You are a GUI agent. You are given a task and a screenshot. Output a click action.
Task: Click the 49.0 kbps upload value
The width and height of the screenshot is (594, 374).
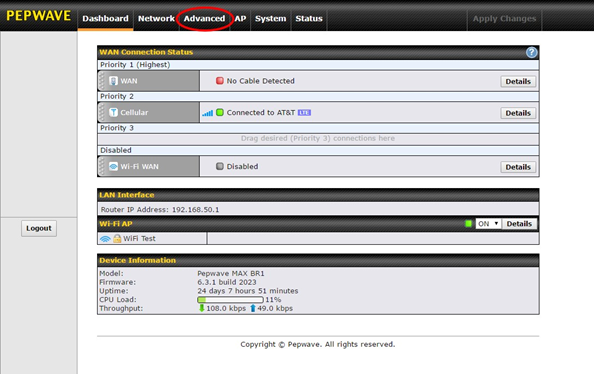[x=275, y=308]
